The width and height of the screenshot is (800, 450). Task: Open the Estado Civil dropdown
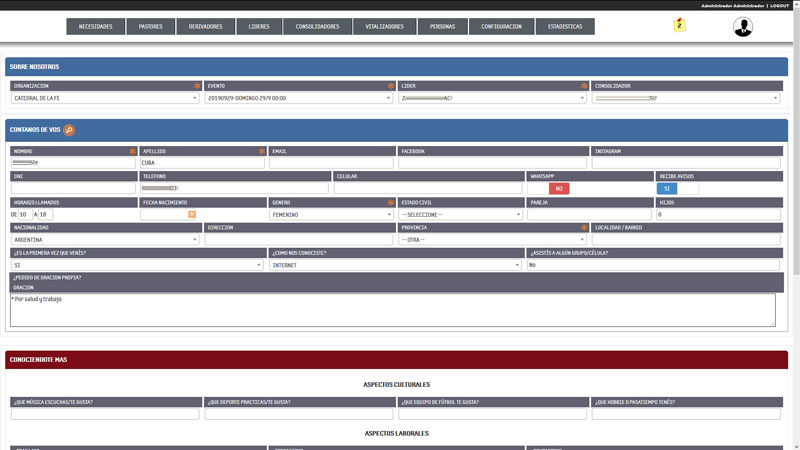[x=460, y=214]
